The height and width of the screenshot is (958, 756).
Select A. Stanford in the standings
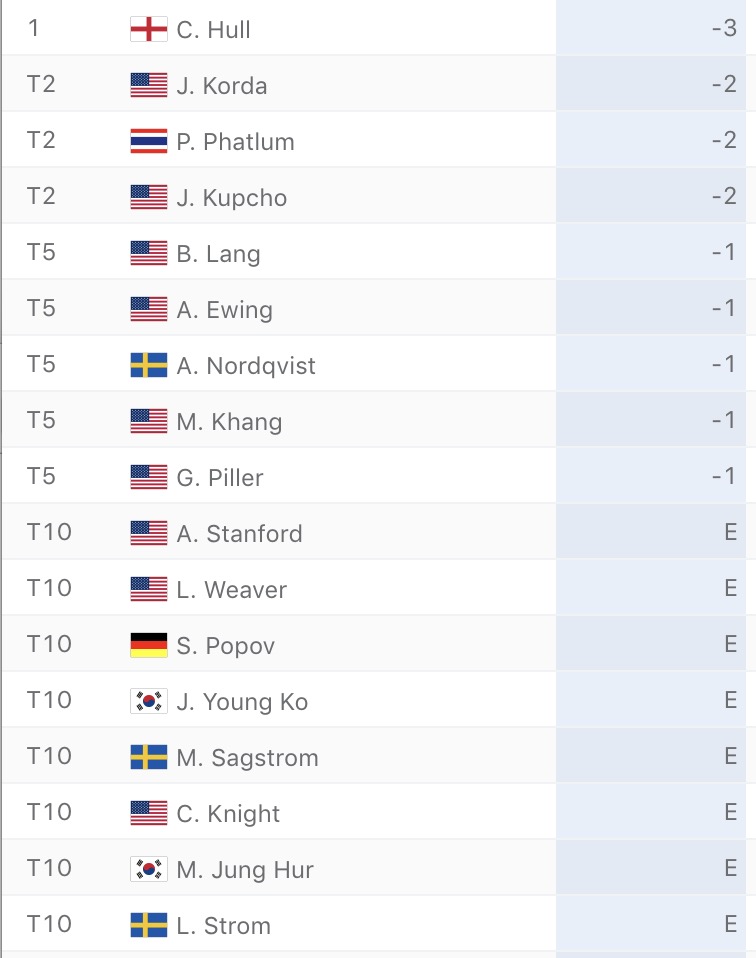[239, 533]
